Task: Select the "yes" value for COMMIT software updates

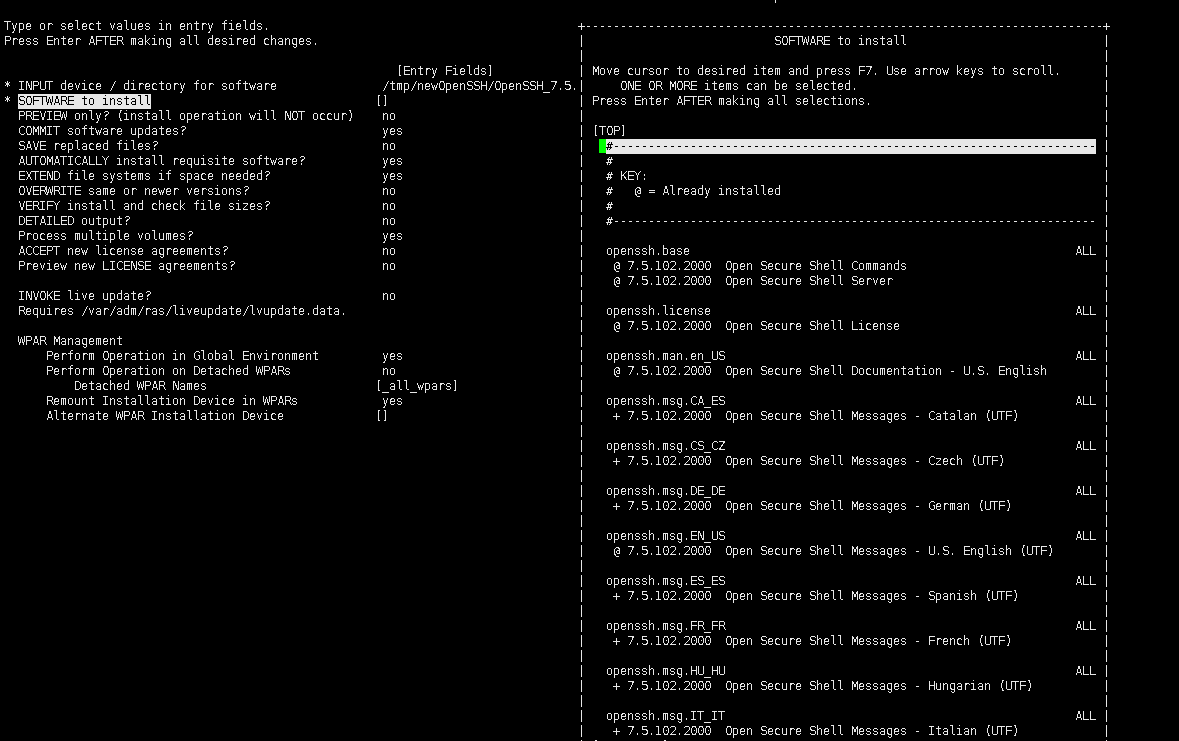Action: tap(392, 131)
